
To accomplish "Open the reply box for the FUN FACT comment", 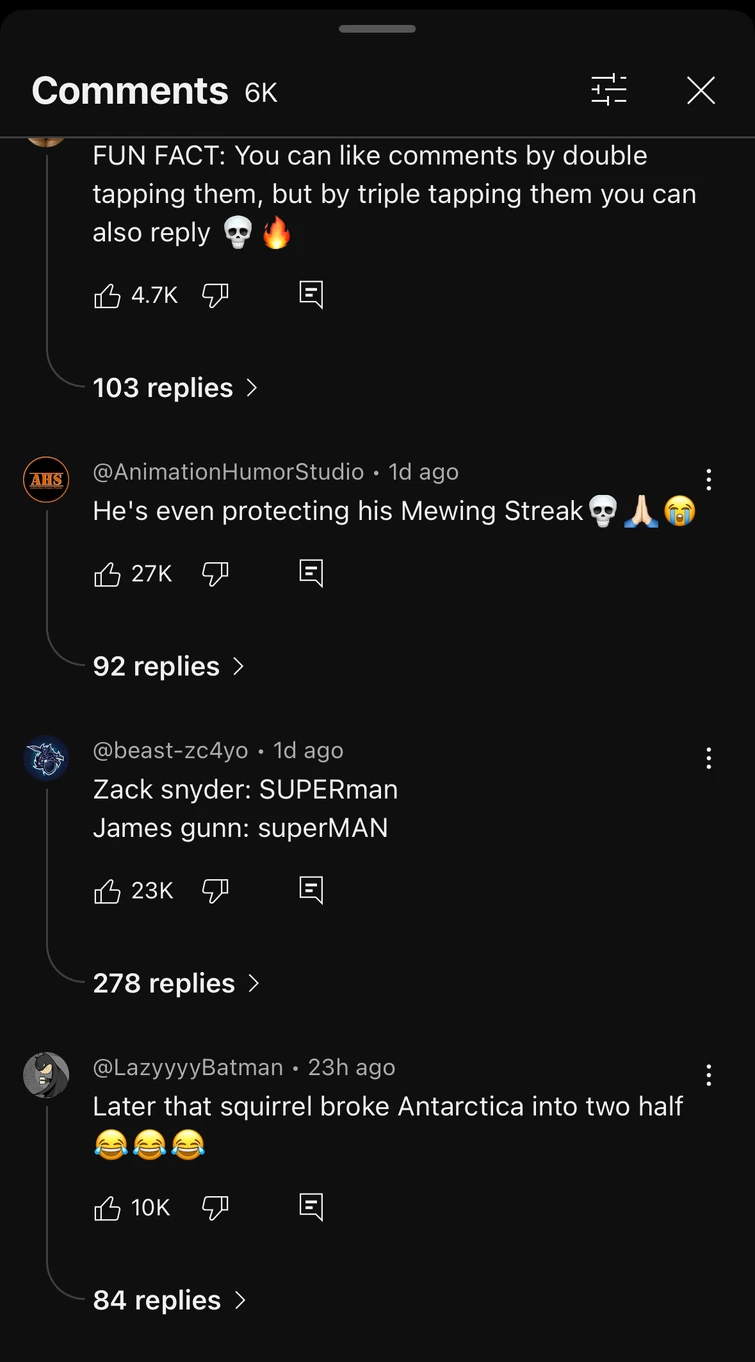I will pyautogui.click(x=311, y=294).
